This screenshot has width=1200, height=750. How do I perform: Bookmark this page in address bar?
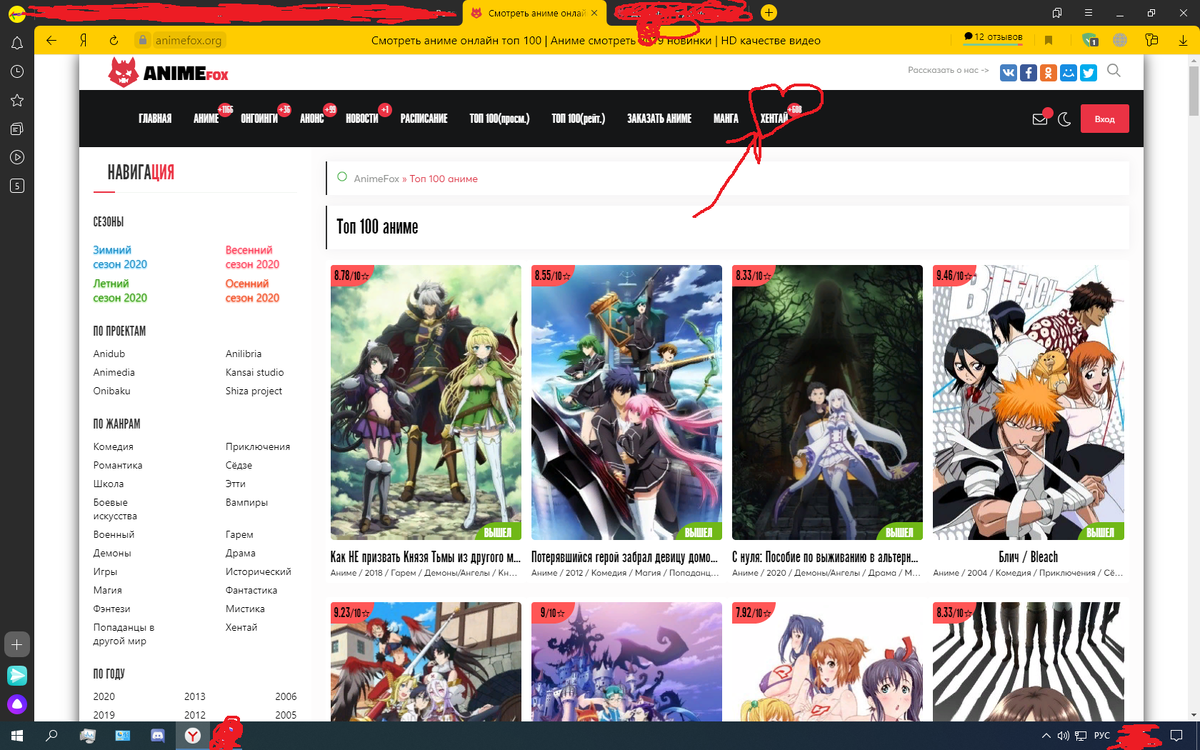(1048, 40)
